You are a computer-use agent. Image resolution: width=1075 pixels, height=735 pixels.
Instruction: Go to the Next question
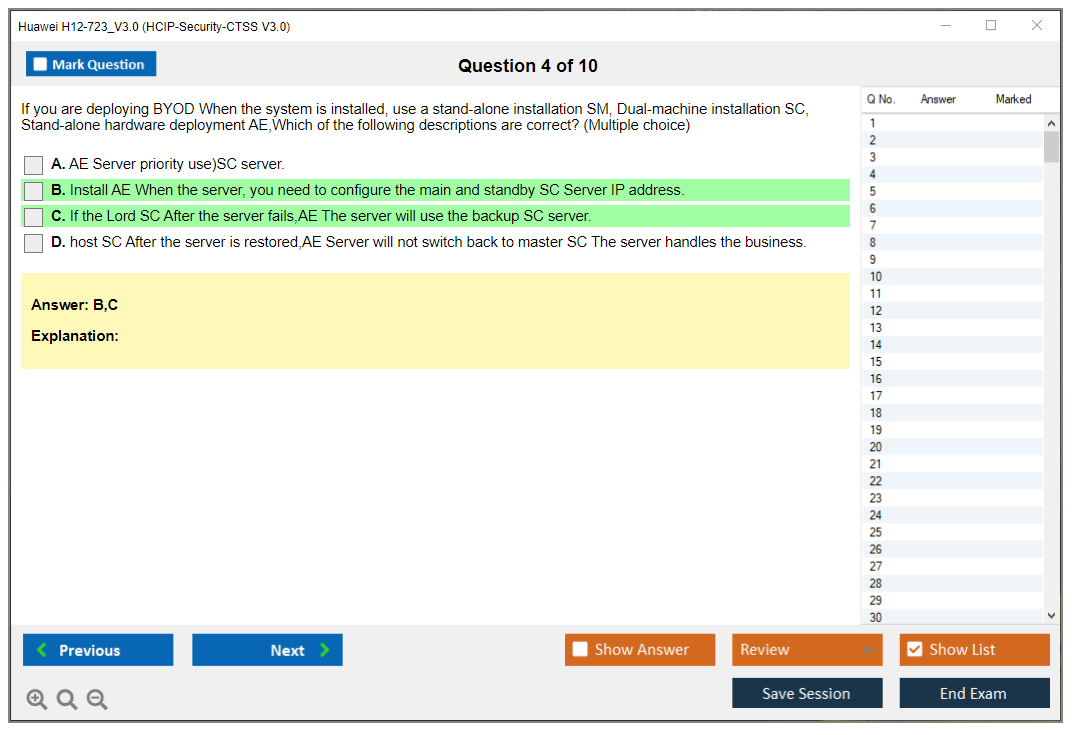pos(267,650)
